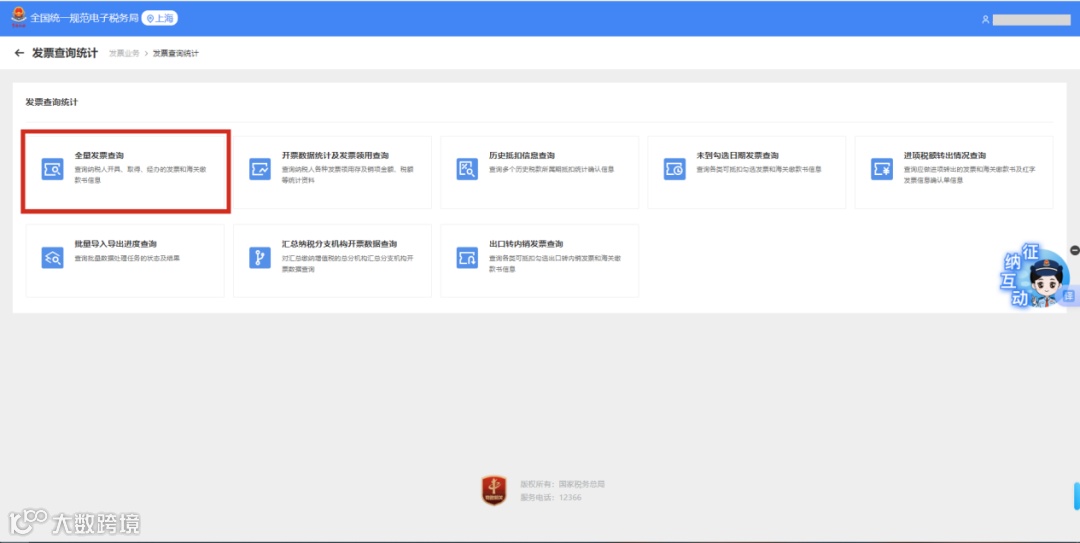Screen dimensions: 1080x543
Task: Click the 汇总纳税分支机构开票数据查询 icon
Action: point(260,258)
